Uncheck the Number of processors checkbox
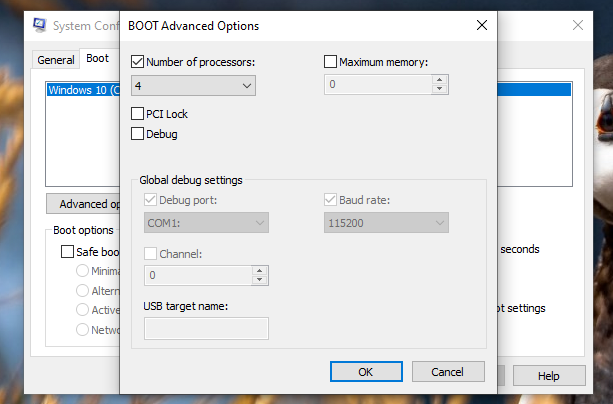This screenshot has height=404, width=613. coord(138,62)
